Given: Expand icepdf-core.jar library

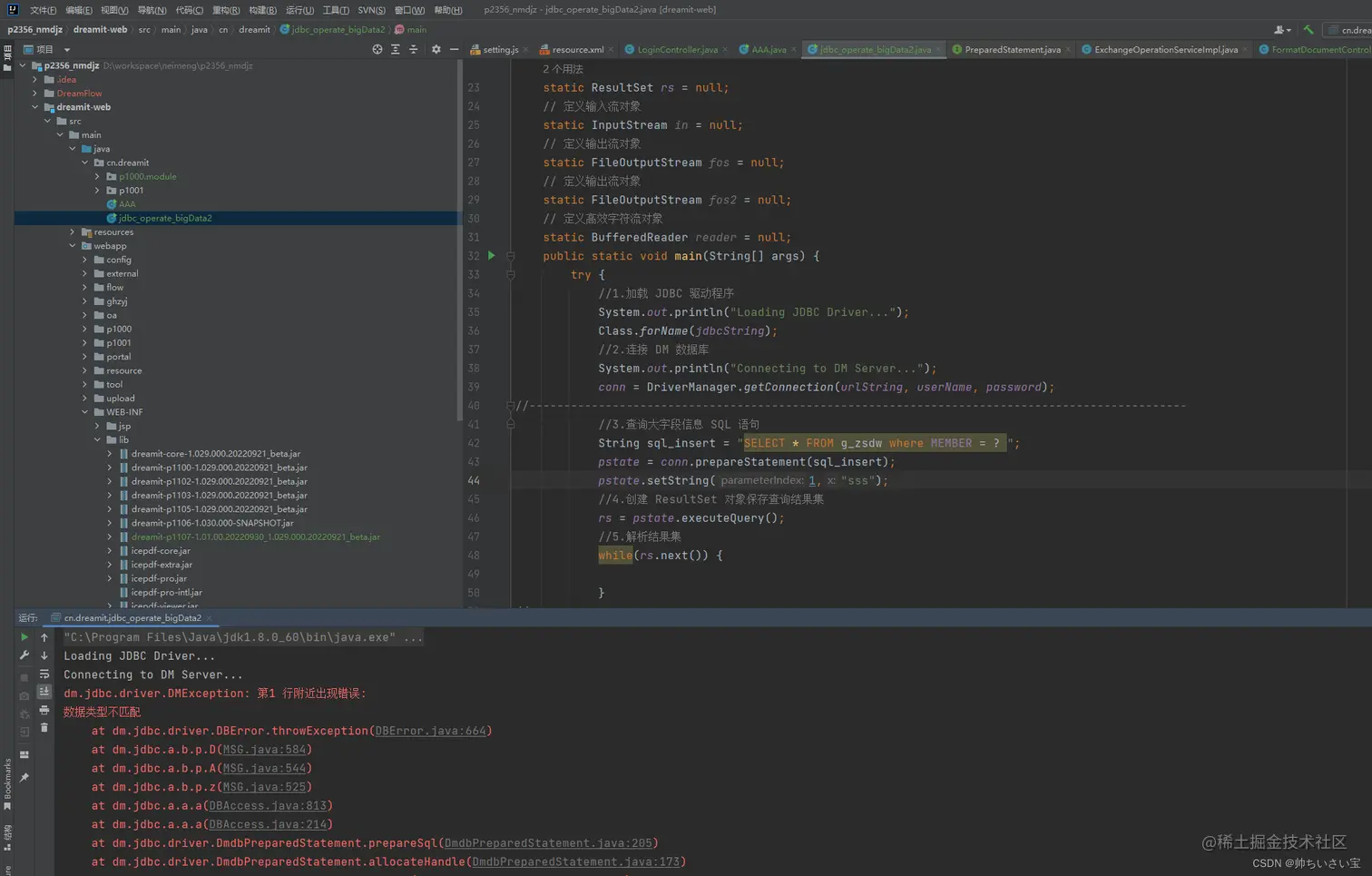Looking at the screenshot, I should coord(110,551).
